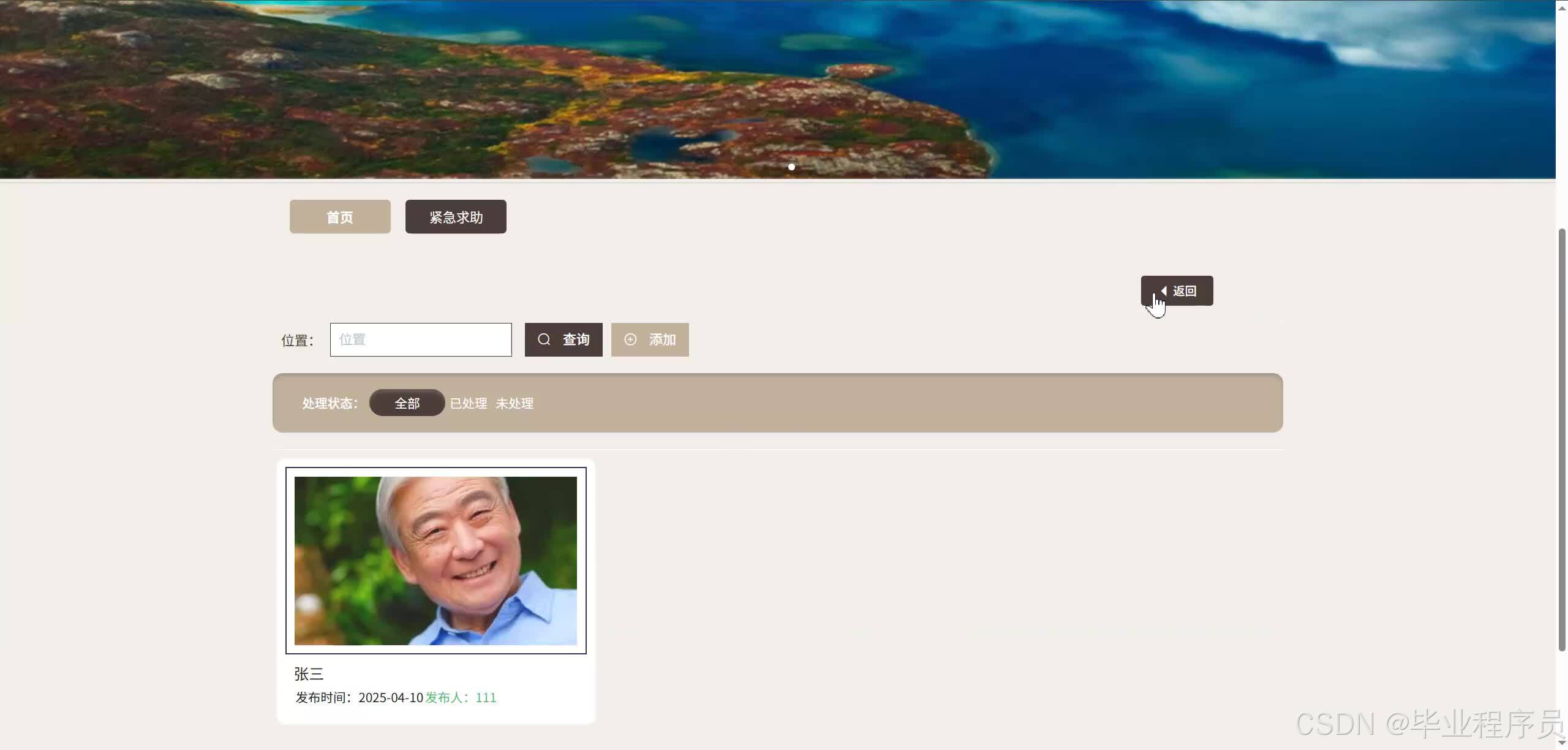This screenshot has height=750, width=1568.
Task: Click the green 发布人 111 text
Action: coord(461,697)
